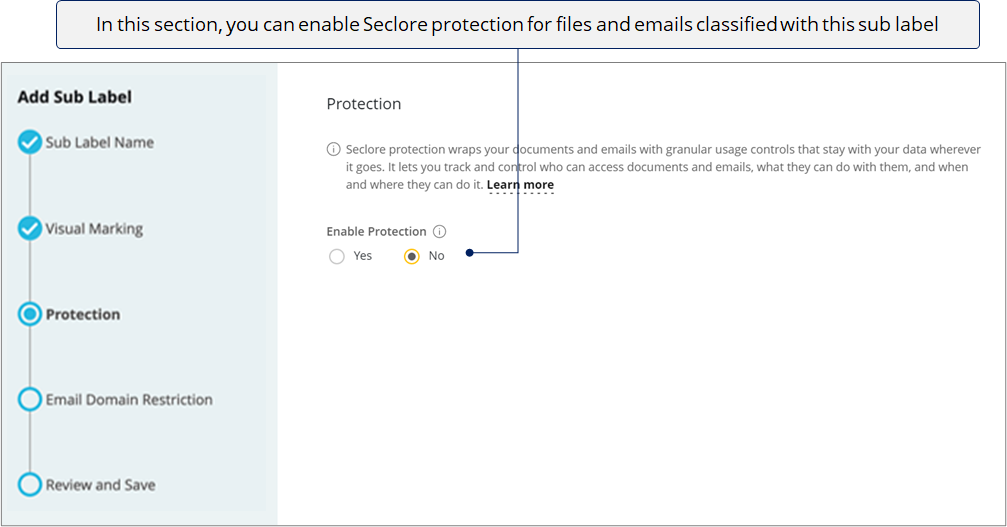
Task: Go to the Sub Label Name step
Action: 100,143
